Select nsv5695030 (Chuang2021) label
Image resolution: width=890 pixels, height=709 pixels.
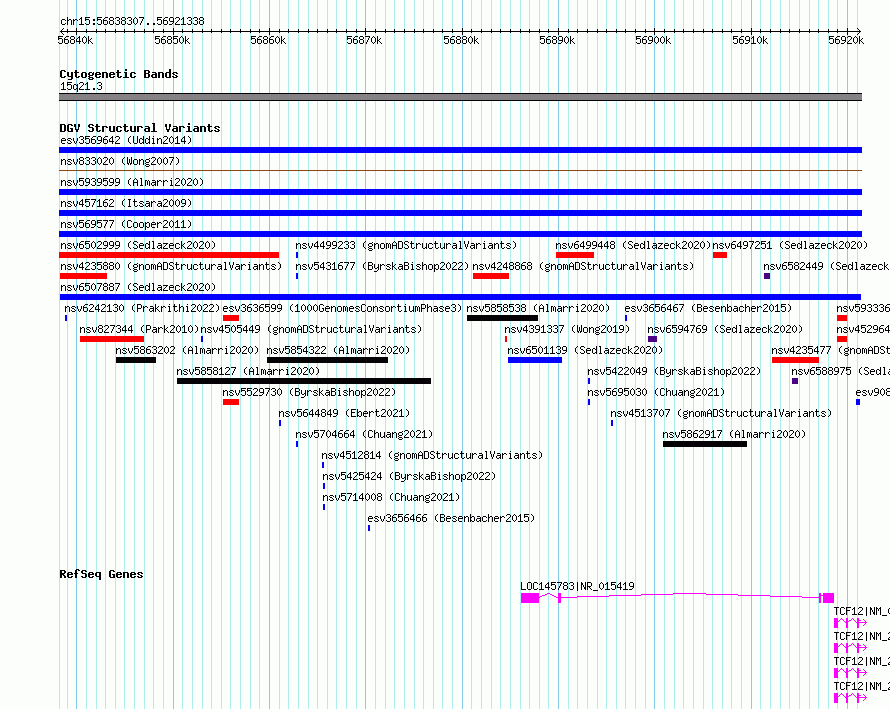(656, 392)
